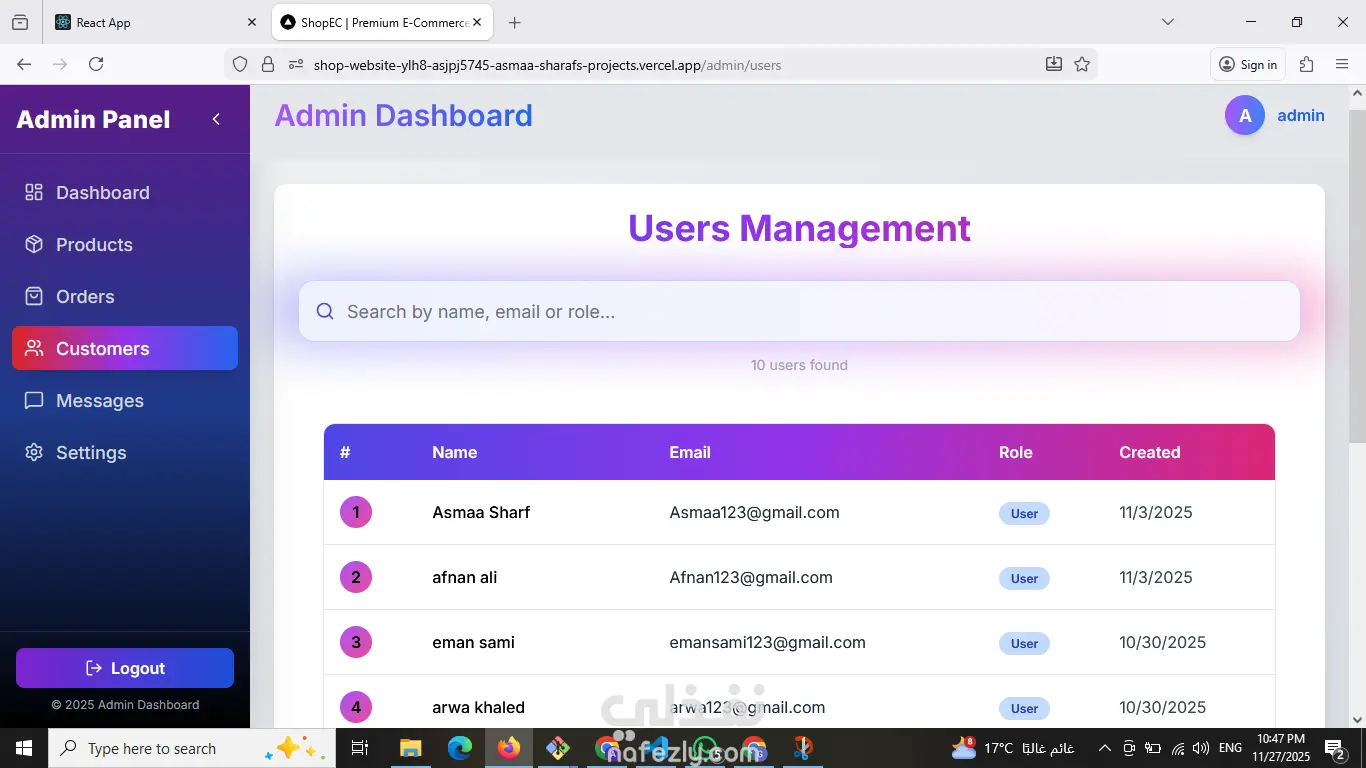Open the Firefox extensions menu

[x=1306, y=64]
